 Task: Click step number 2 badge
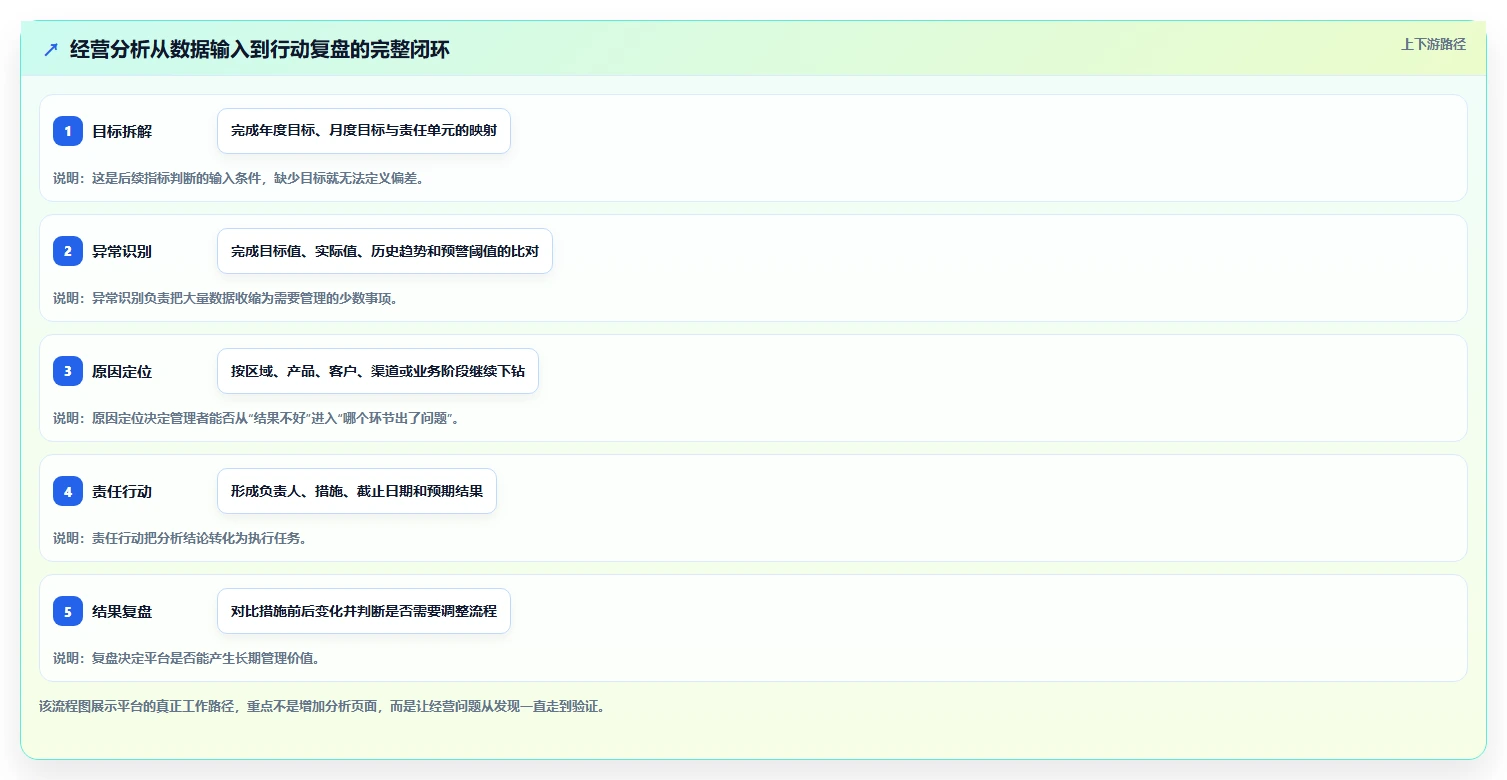68,251
